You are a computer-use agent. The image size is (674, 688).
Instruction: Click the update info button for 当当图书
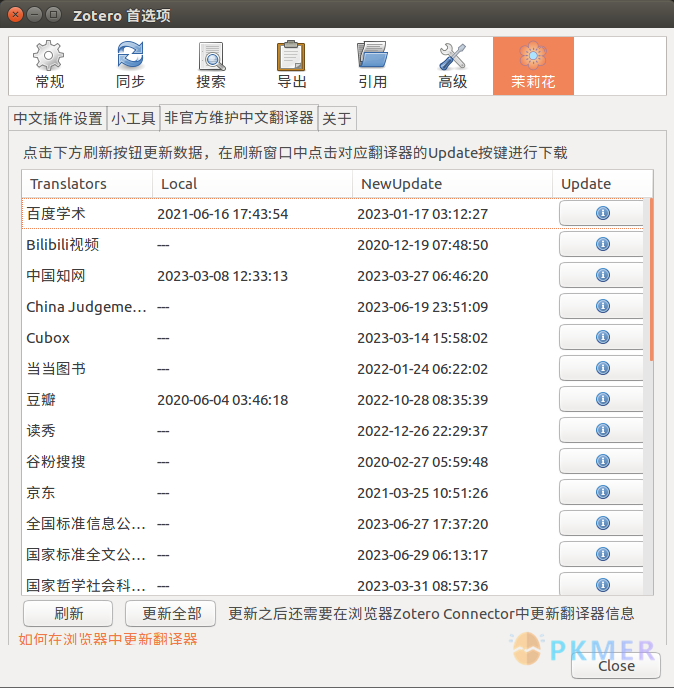[602, 368]
